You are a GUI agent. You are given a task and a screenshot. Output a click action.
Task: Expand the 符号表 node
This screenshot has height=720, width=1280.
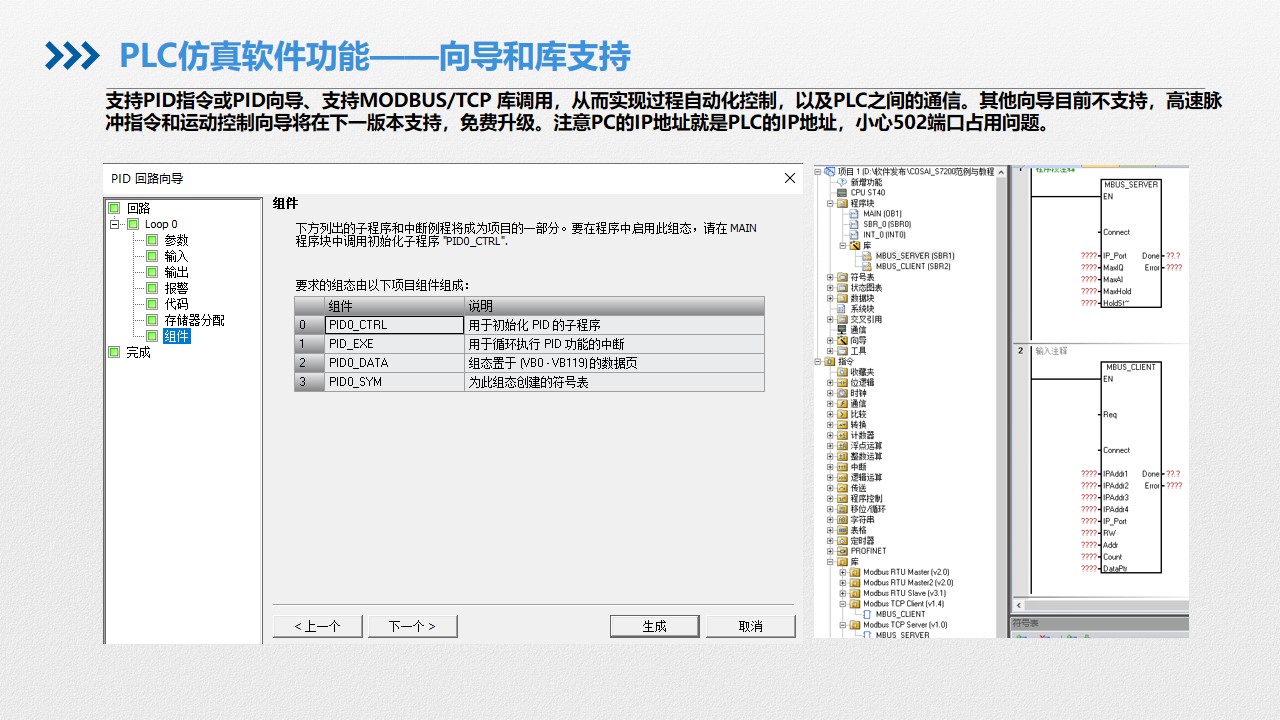point(830,277)
